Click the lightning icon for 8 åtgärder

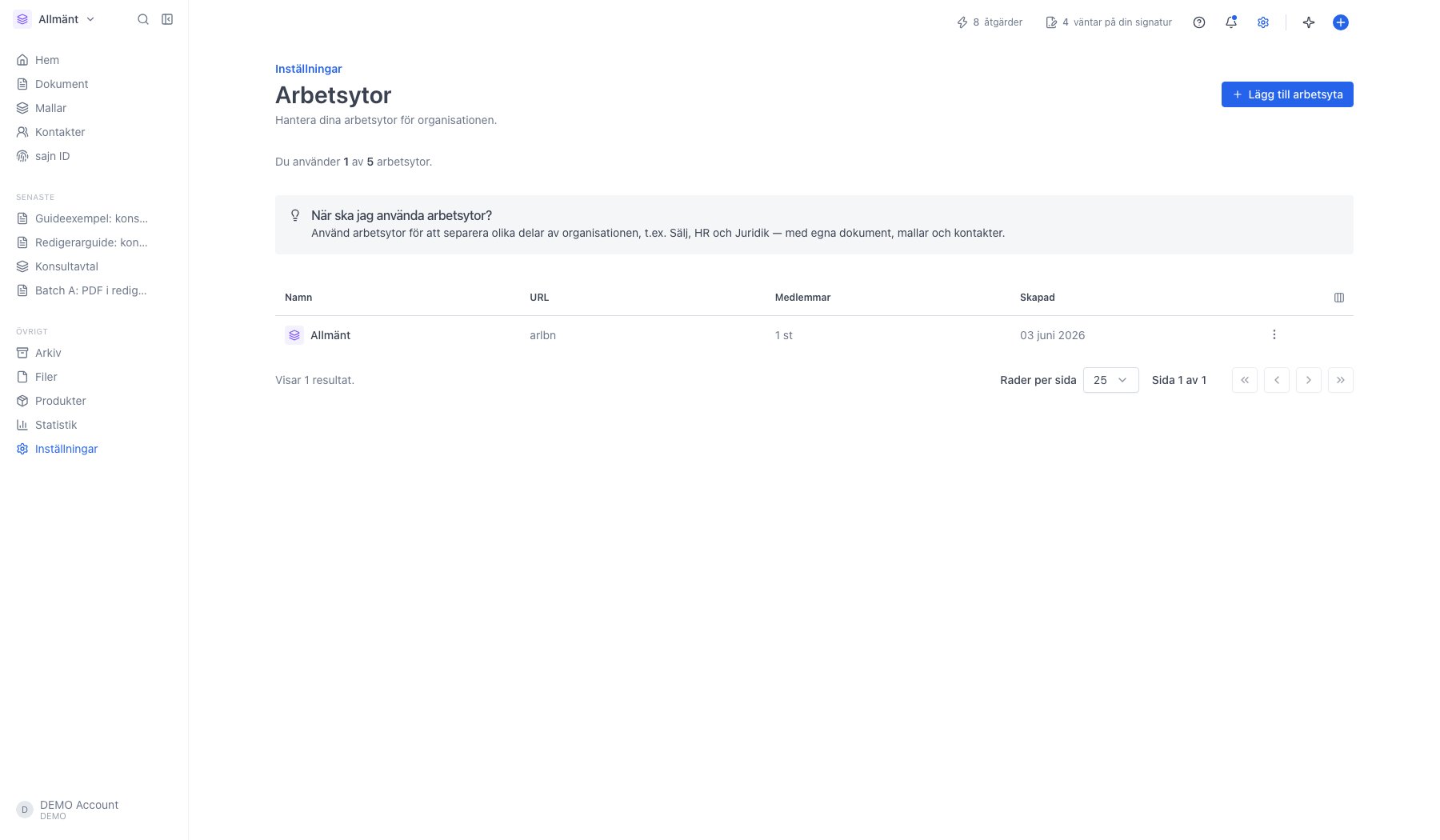[x=962, y=22]
